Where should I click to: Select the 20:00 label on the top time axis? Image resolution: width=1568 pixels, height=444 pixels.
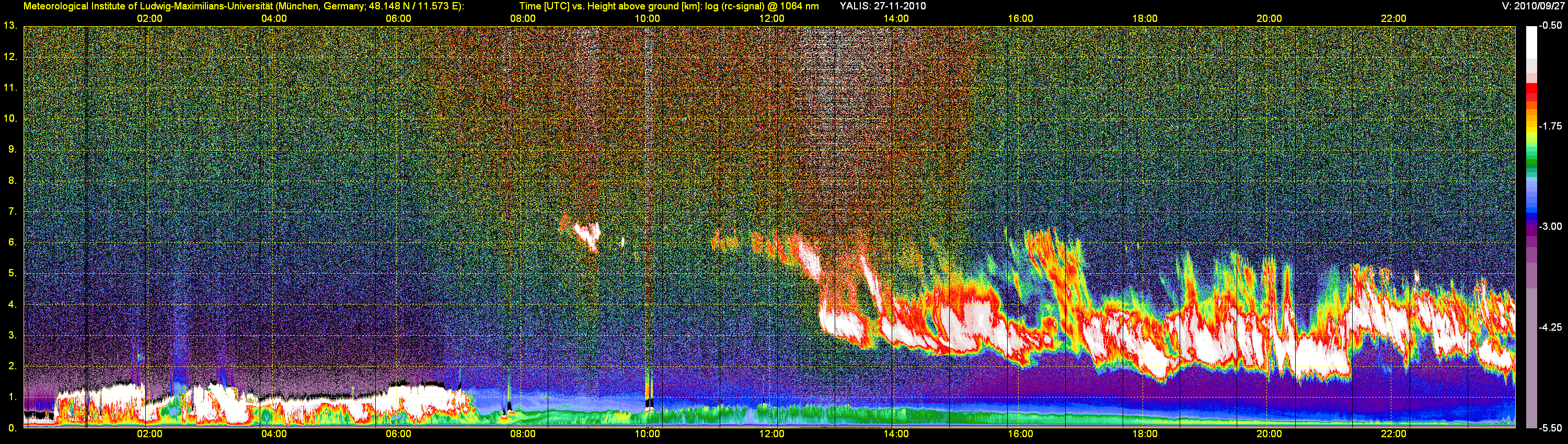[x=1269, y=19]
